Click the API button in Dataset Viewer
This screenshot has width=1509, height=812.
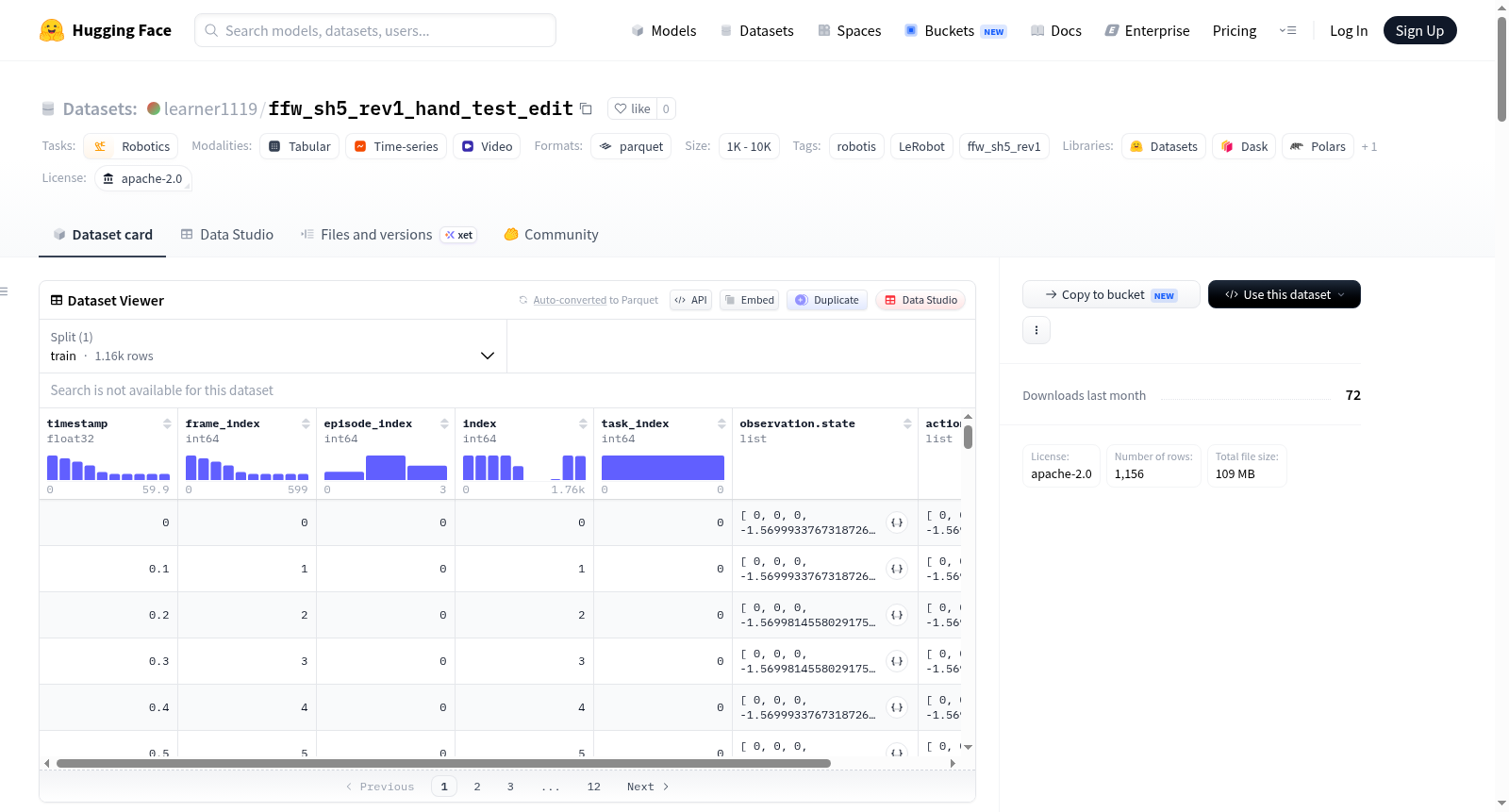691,300
